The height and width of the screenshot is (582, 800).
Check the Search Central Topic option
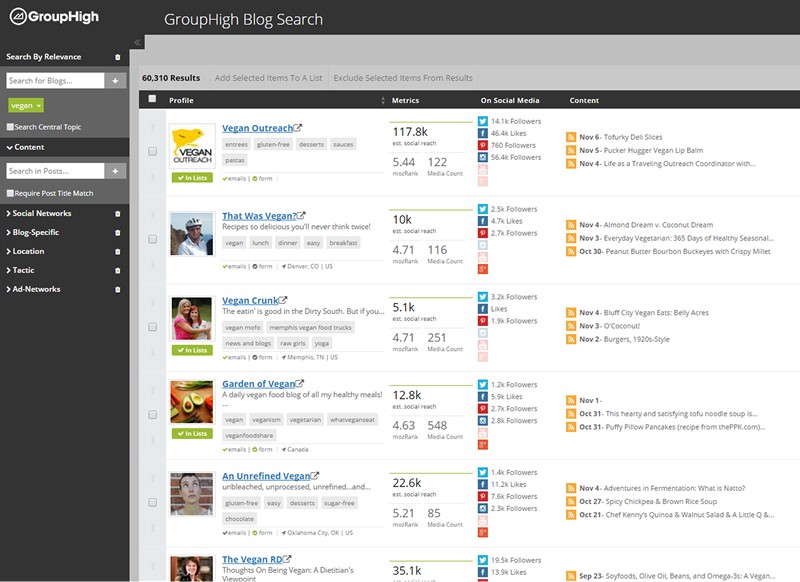tap(10, 127)
